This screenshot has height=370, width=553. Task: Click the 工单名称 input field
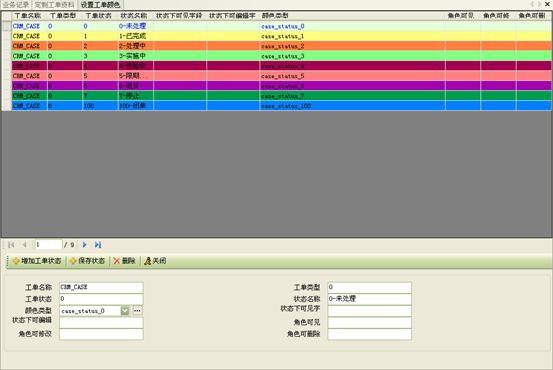pos(101,287)
